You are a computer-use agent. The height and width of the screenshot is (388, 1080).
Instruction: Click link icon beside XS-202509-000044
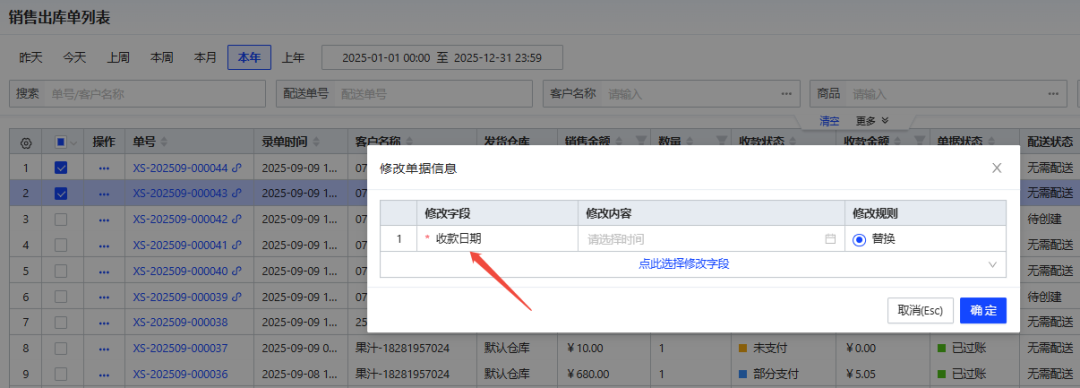237,167
